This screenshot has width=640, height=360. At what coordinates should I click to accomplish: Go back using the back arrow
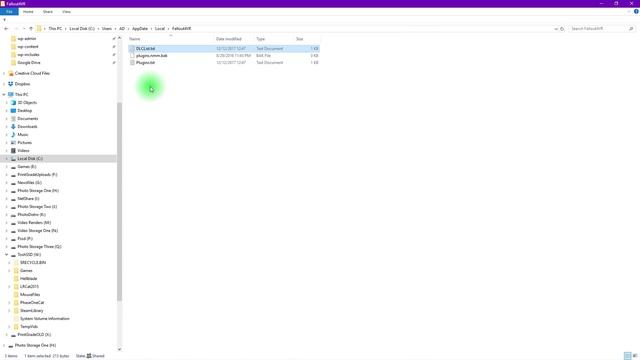(x=6, y=29)
